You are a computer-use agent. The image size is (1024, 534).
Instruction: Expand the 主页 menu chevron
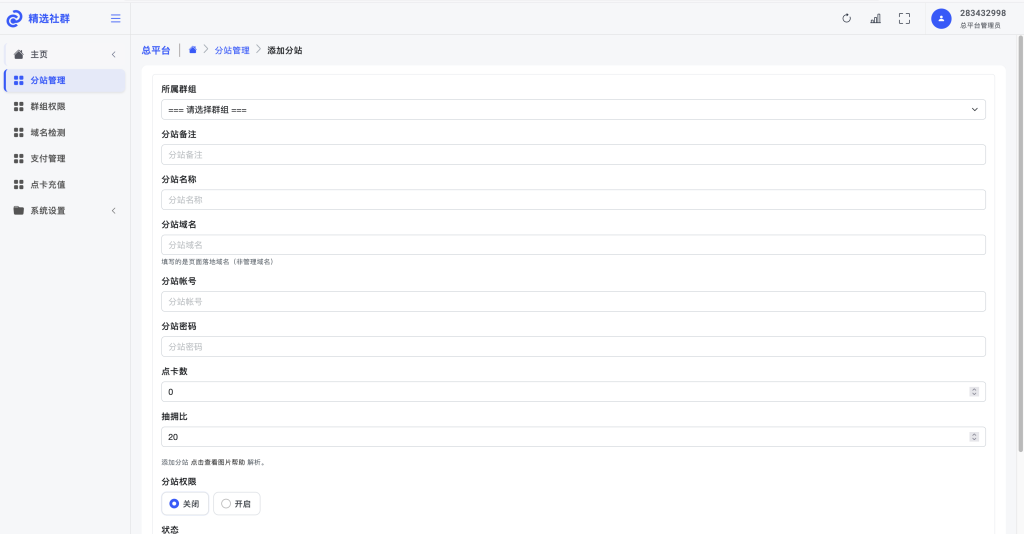[x=114, y=54]
